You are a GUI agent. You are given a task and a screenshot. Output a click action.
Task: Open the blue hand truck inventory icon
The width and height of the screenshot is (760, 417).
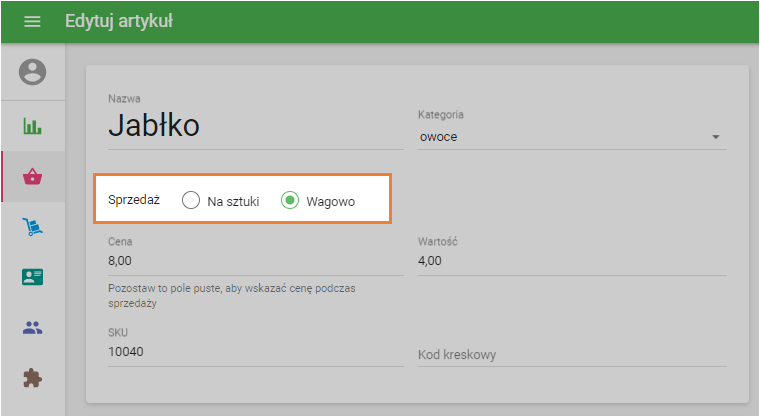tap(32, 226)
